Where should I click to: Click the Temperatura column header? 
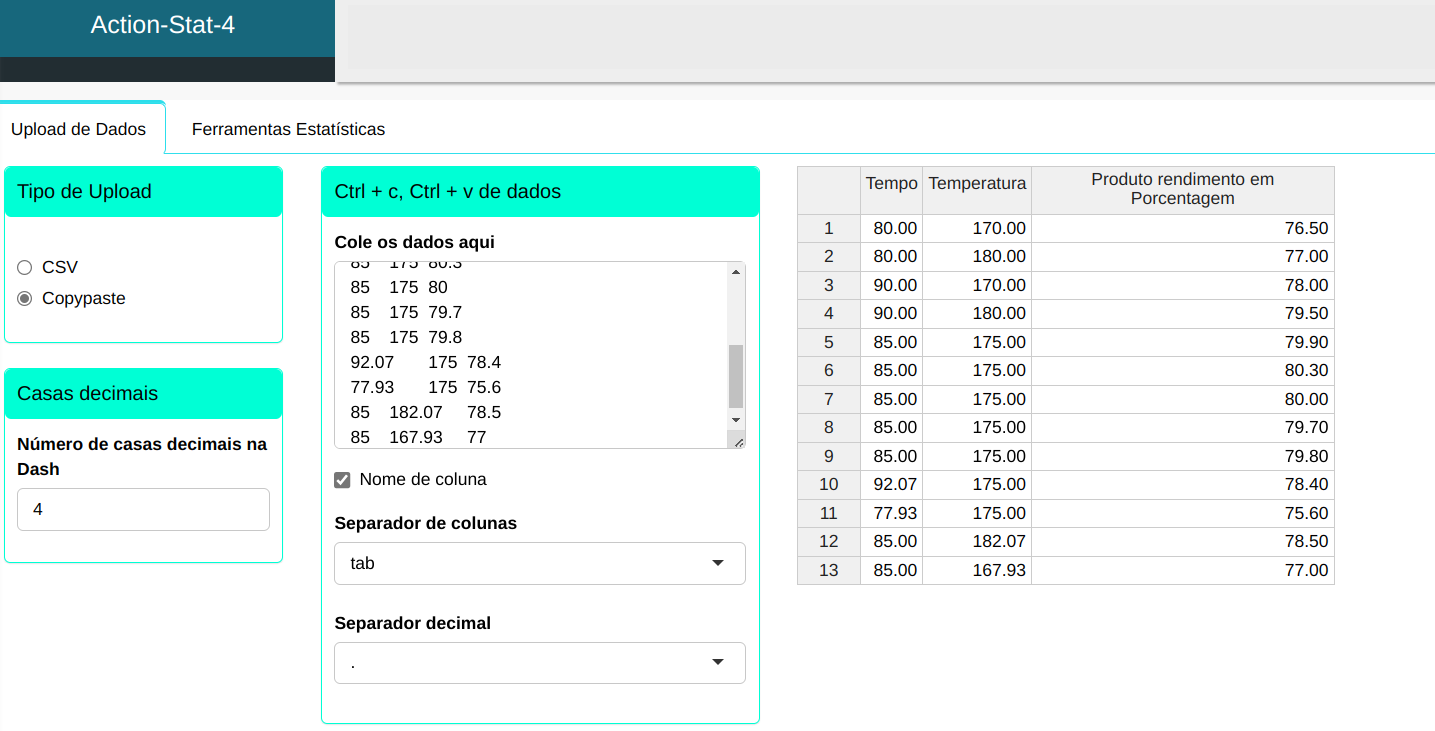click(976, 183)
